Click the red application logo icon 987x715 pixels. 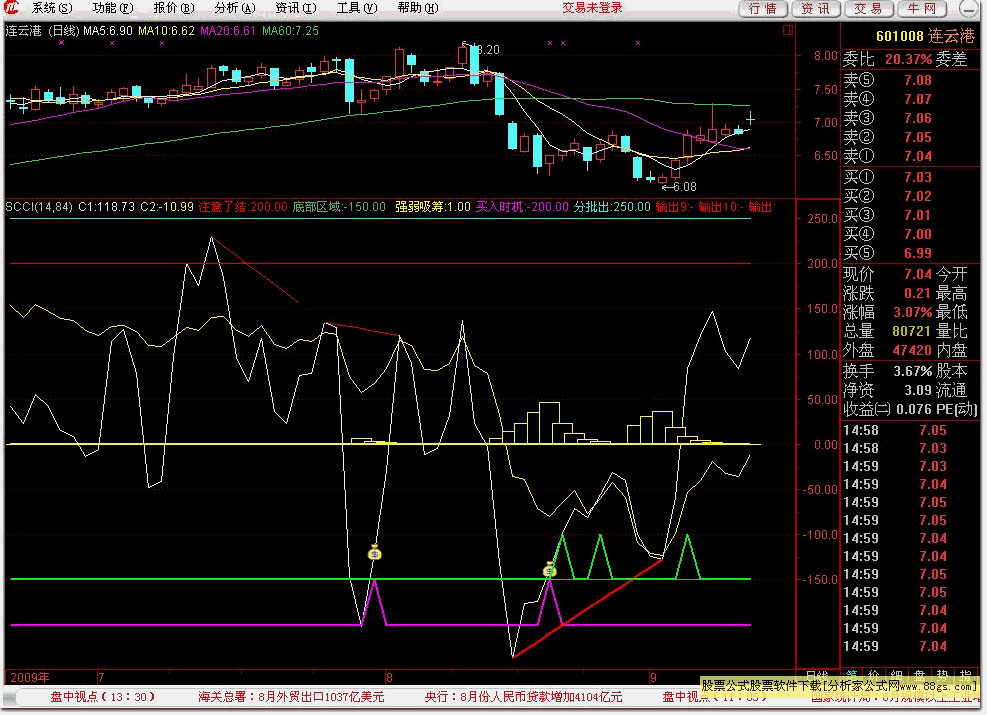[x=12, y=8]
